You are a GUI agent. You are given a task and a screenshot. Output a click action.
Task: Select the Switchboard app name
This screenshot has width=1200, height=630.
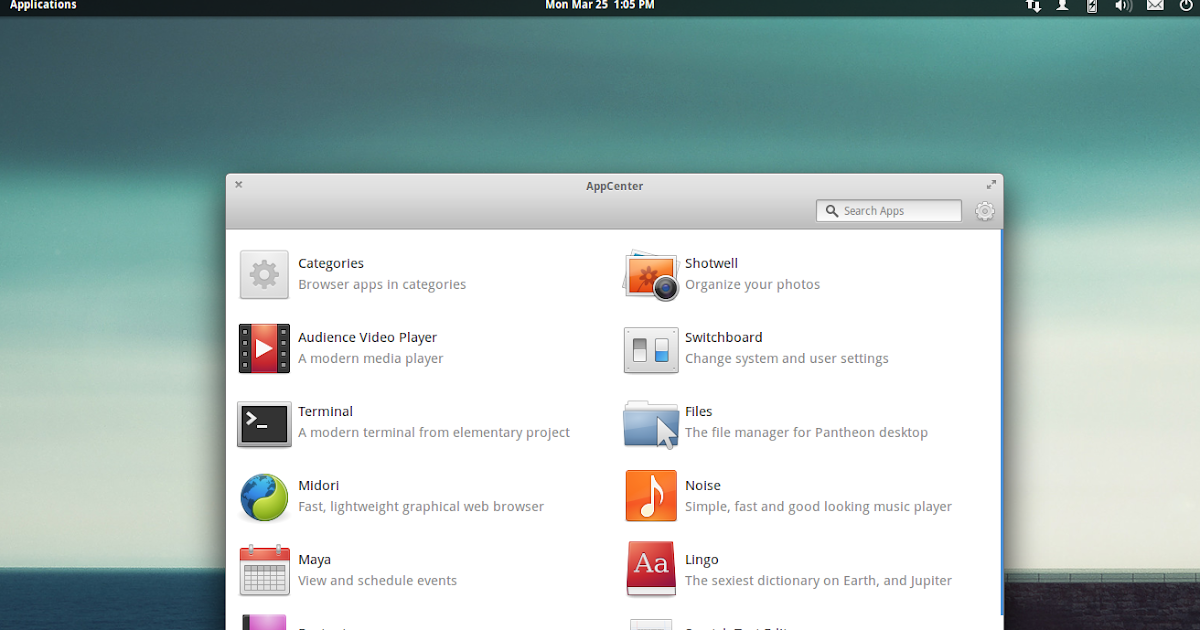click(x=724, y=338)
